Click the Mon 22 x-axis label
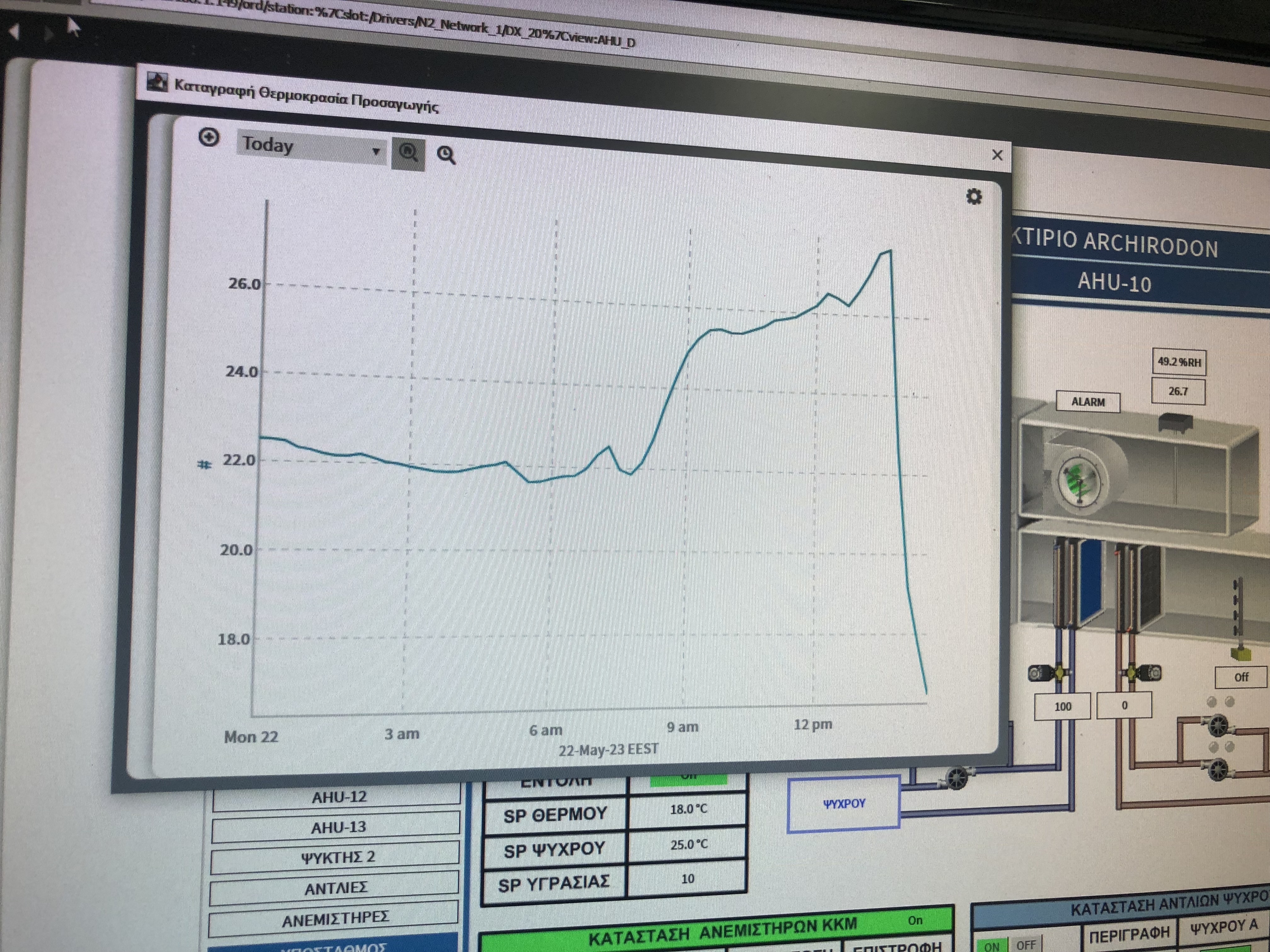 tap(251, 736)
